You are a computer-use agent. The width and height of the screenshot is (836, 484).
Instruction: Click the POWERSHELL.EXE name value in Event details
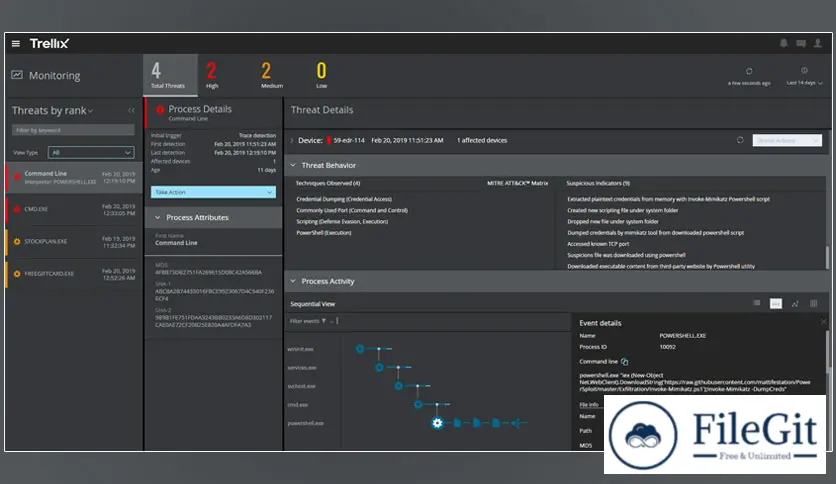click(682, 336)
